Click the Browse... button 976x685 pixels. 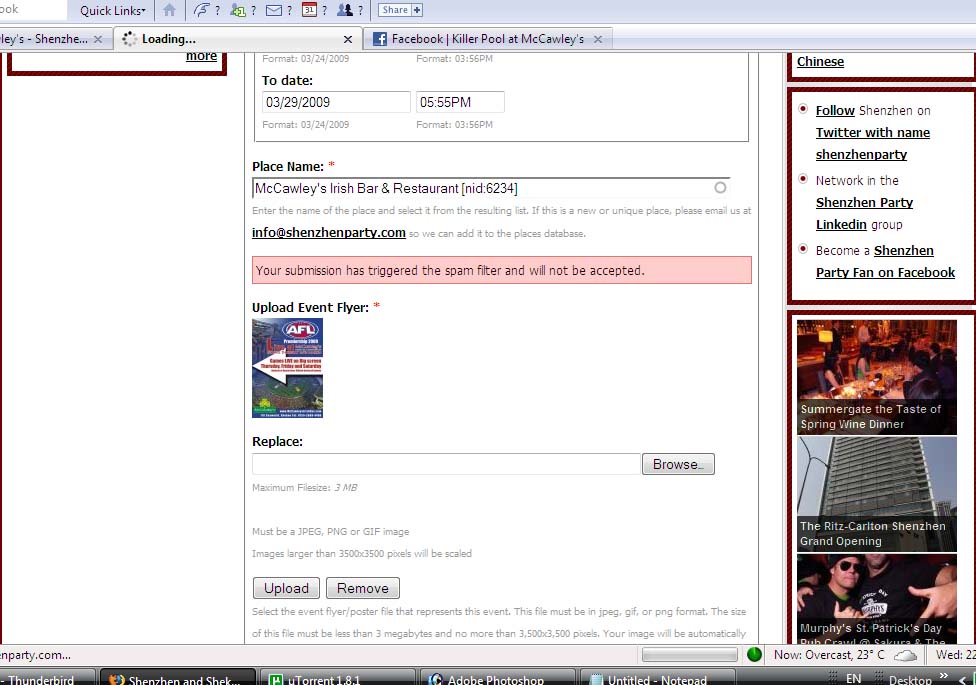pos(678,464)
